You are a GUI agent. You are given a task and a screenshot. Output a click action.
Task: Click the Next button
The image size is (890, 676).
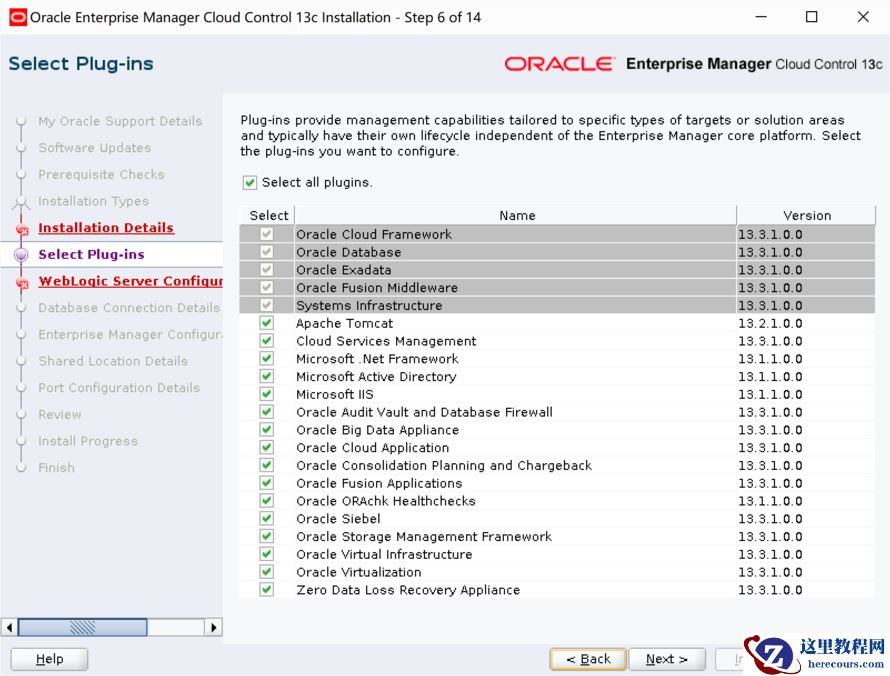pos(667,659)
